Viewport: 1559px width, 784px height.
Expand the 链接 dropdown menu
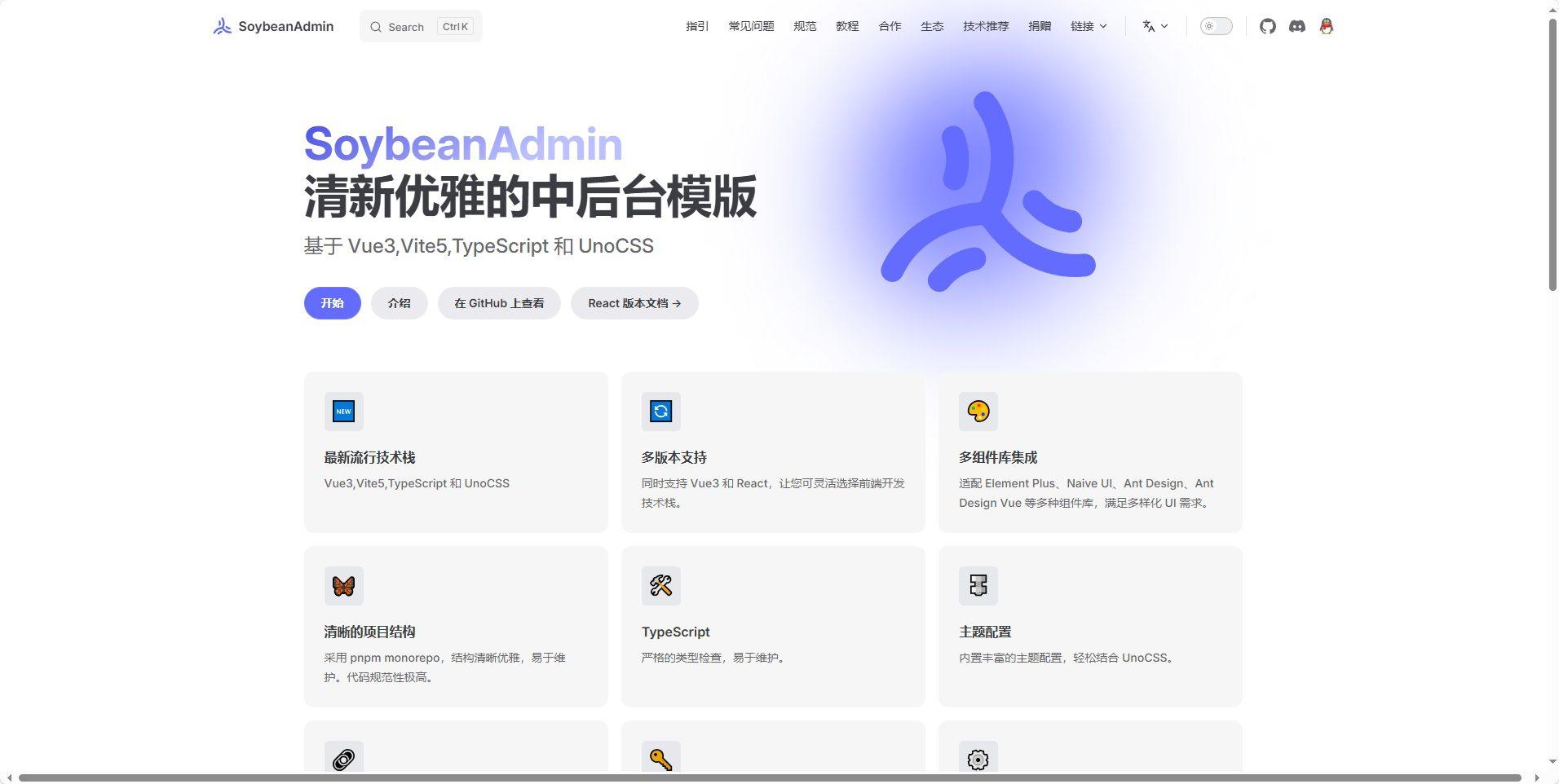tap(1089, 26)
